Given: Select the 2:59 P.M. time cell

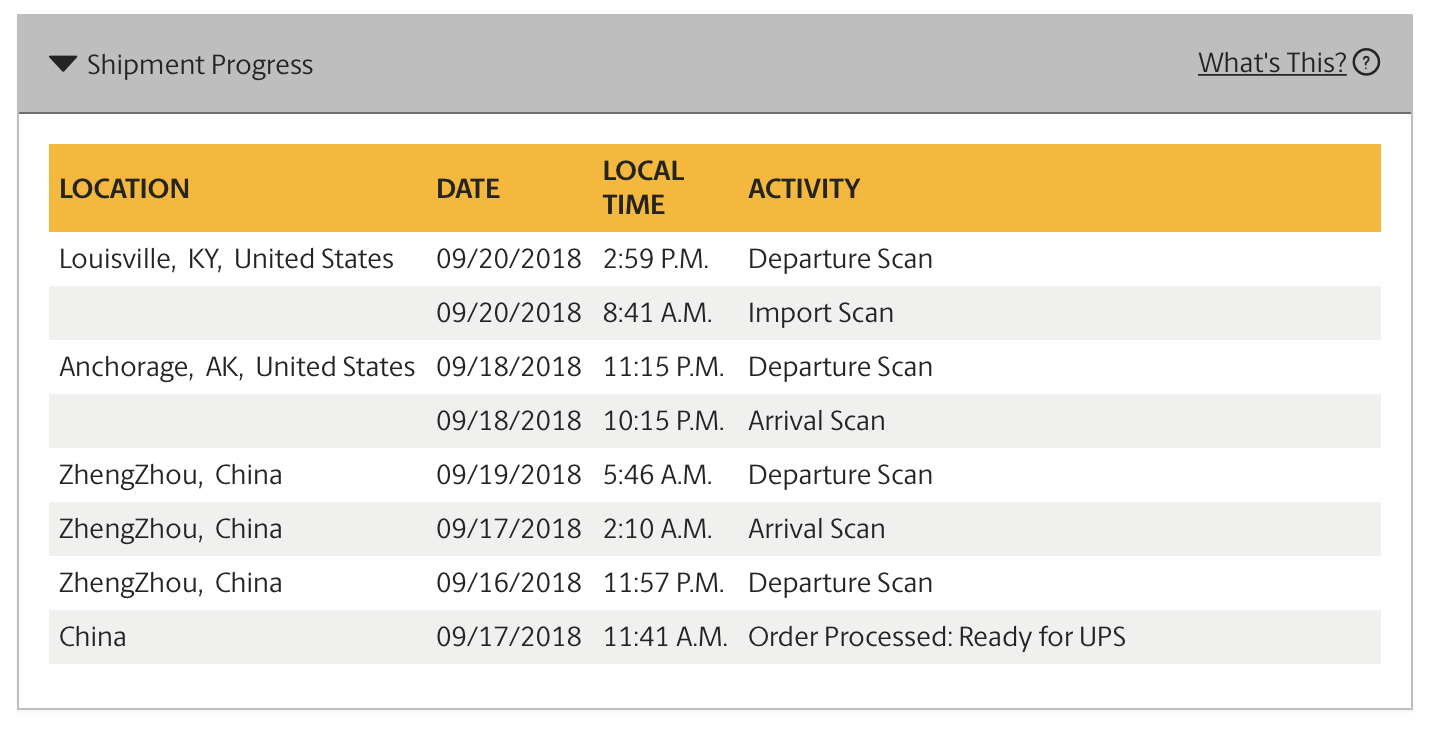Looking at the screenshot, I should [x=656, y=259].
